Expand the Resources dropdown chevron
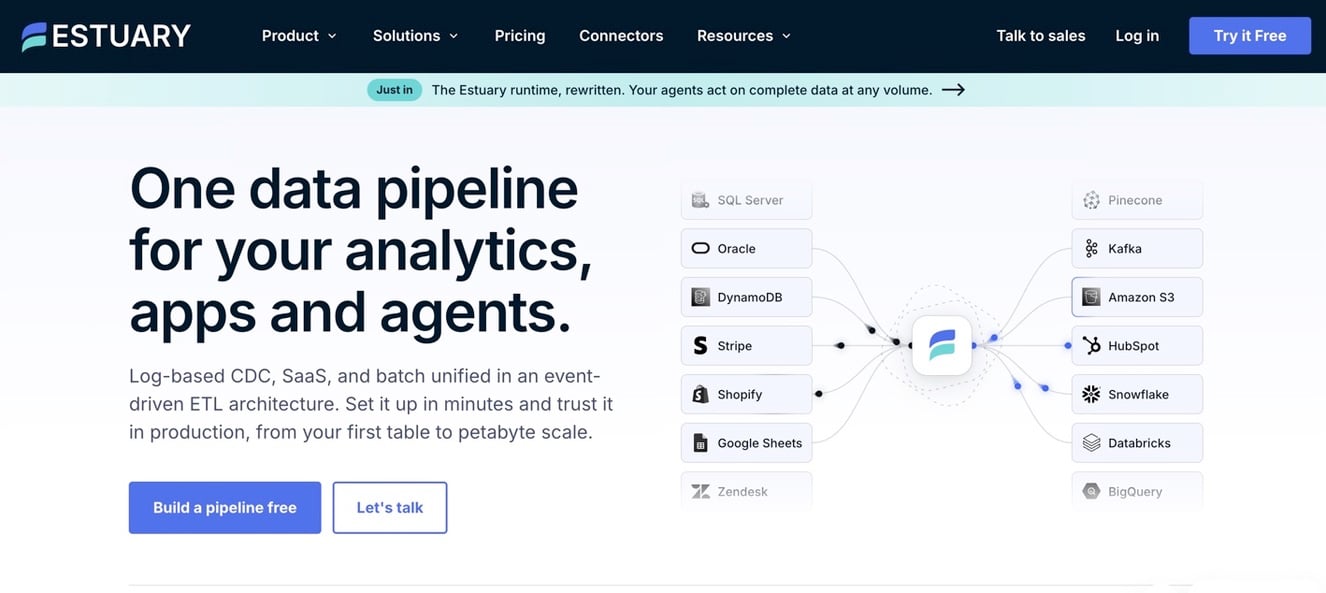The image size is (1326, 593). click(786, 36)
